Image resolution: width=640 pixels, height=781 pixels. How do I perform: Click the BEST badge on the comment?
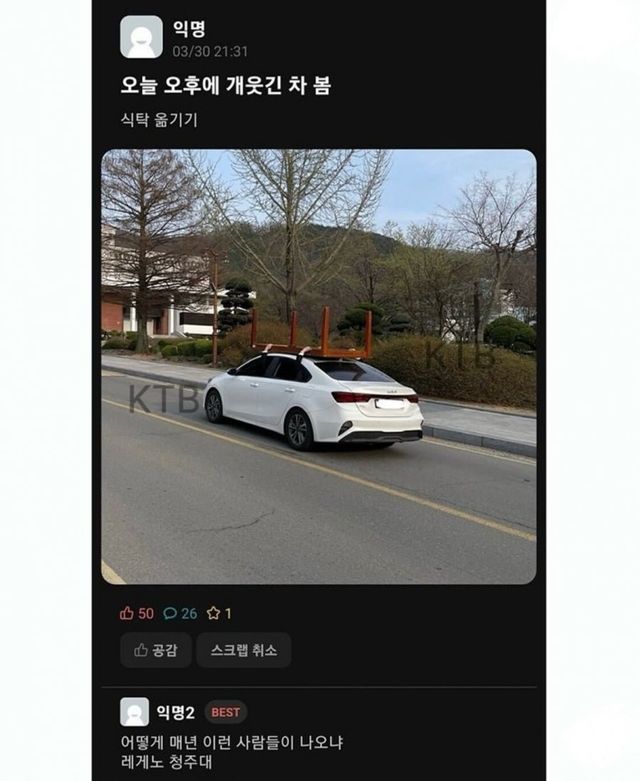click(226, 712)
